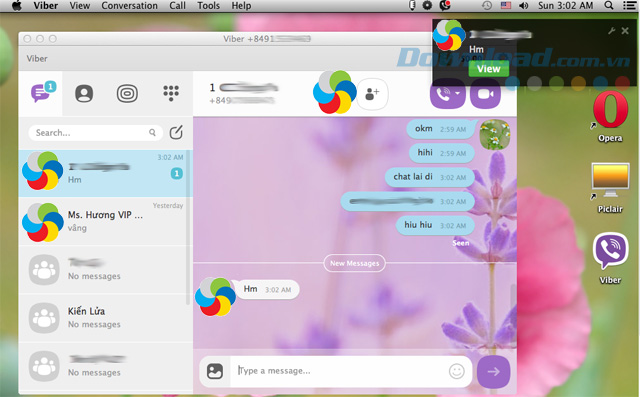Viewport: 640px width, 397px height.
Task: Open the Contacts tab icon
Action: click(84, 93)
